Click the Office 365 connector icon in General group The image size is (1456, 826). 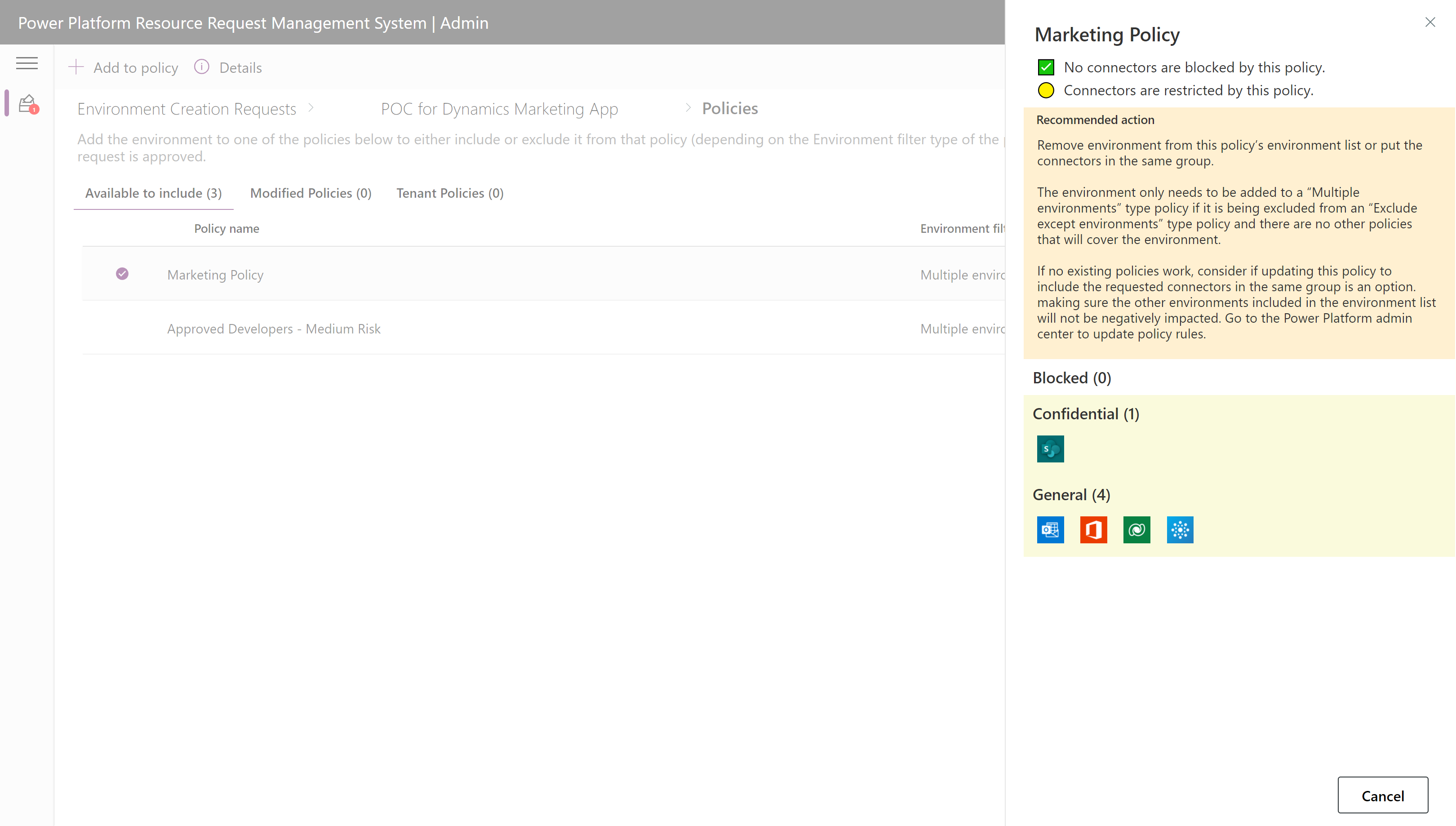pos(1093,530)
